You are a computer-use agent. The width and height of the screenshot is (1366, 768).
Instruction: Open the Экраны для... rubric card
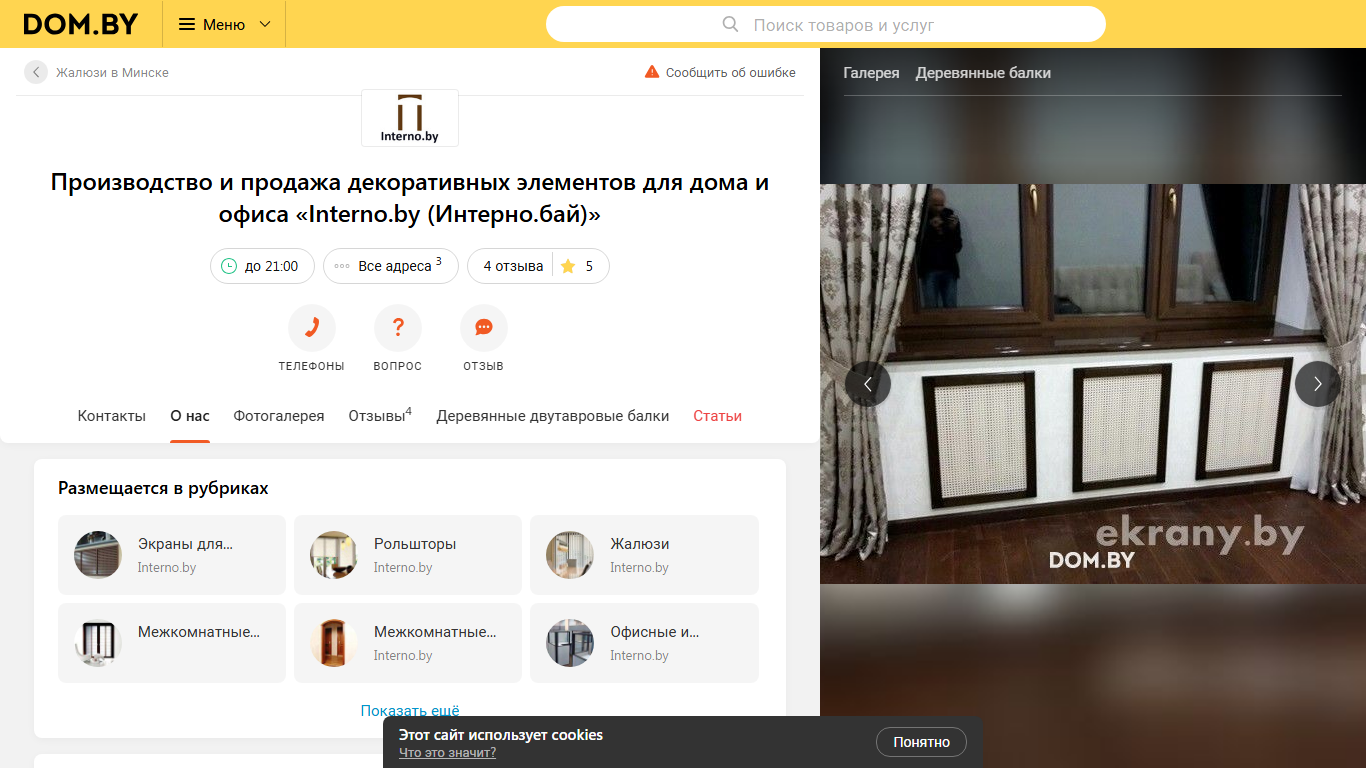pos(172,555)
